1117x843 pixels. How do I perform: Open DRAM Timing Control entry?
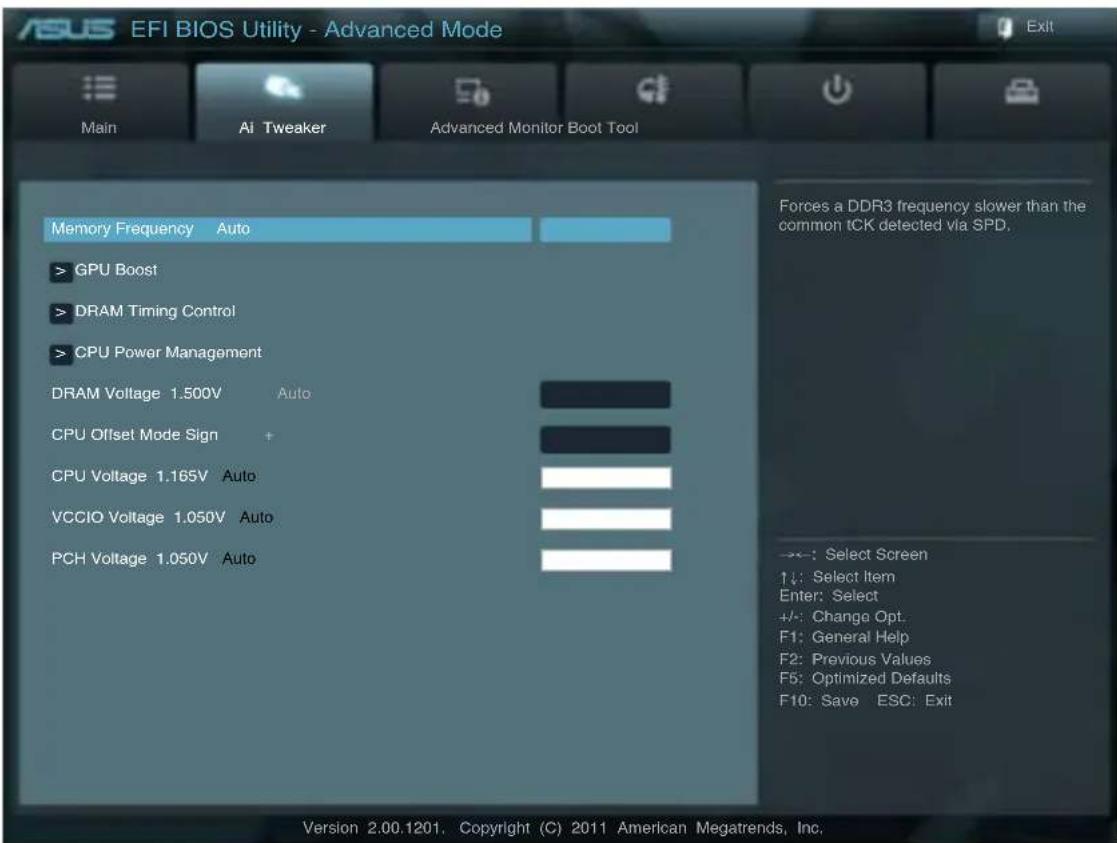click(155, 311)
